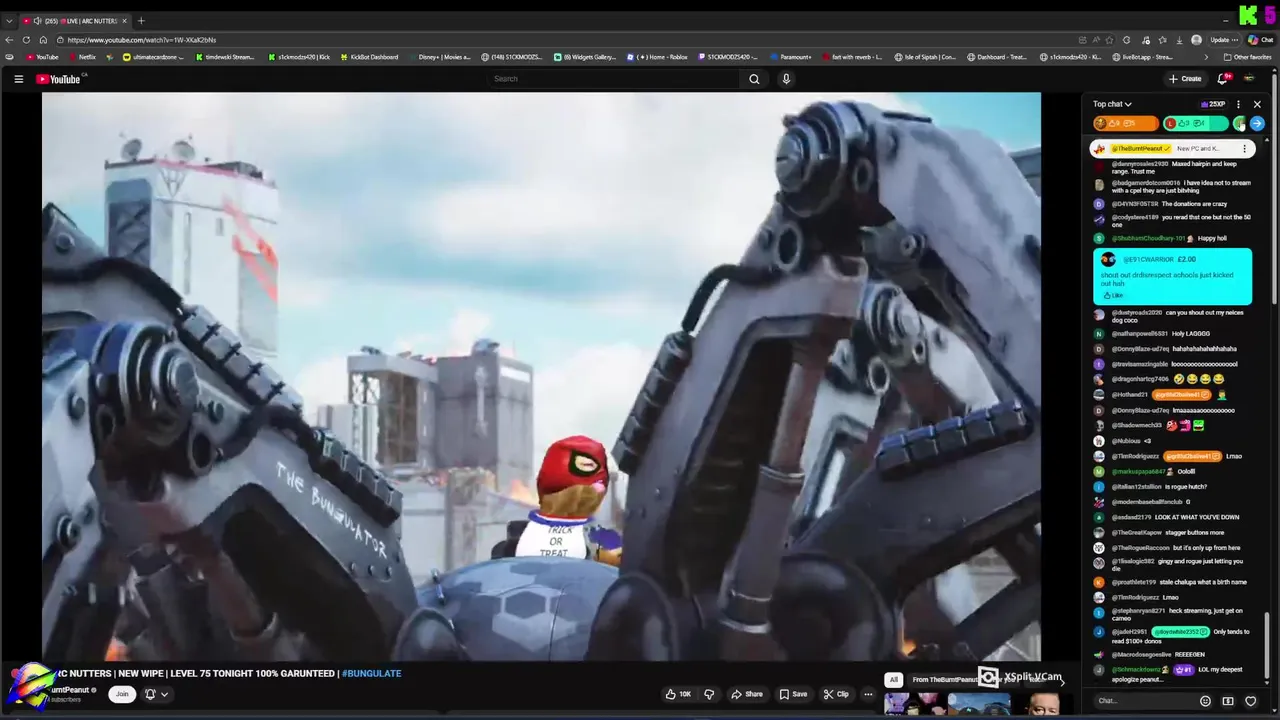Open the Paramount+ bookmark
Screen dimensions: 1280x720
point(790,57)
